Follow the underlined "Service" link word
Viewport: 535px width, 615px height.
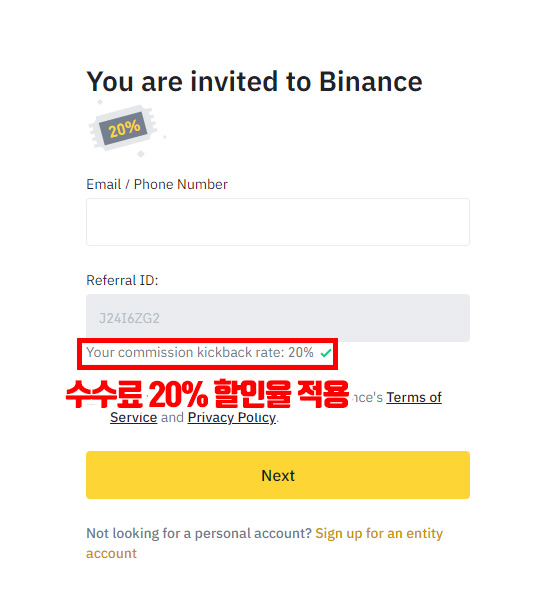(133, 417)
